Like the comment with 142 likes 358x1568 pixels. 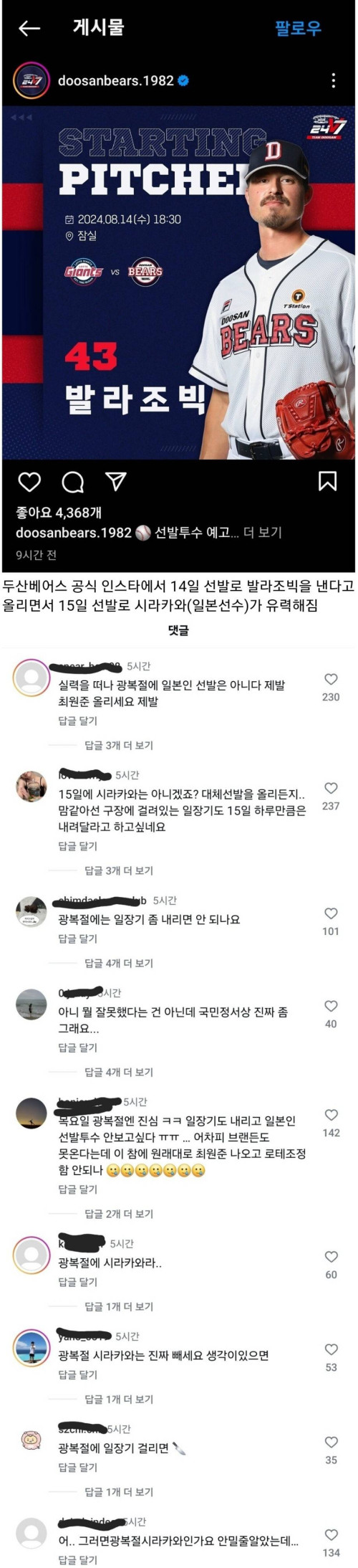(x=331, y=1114)
